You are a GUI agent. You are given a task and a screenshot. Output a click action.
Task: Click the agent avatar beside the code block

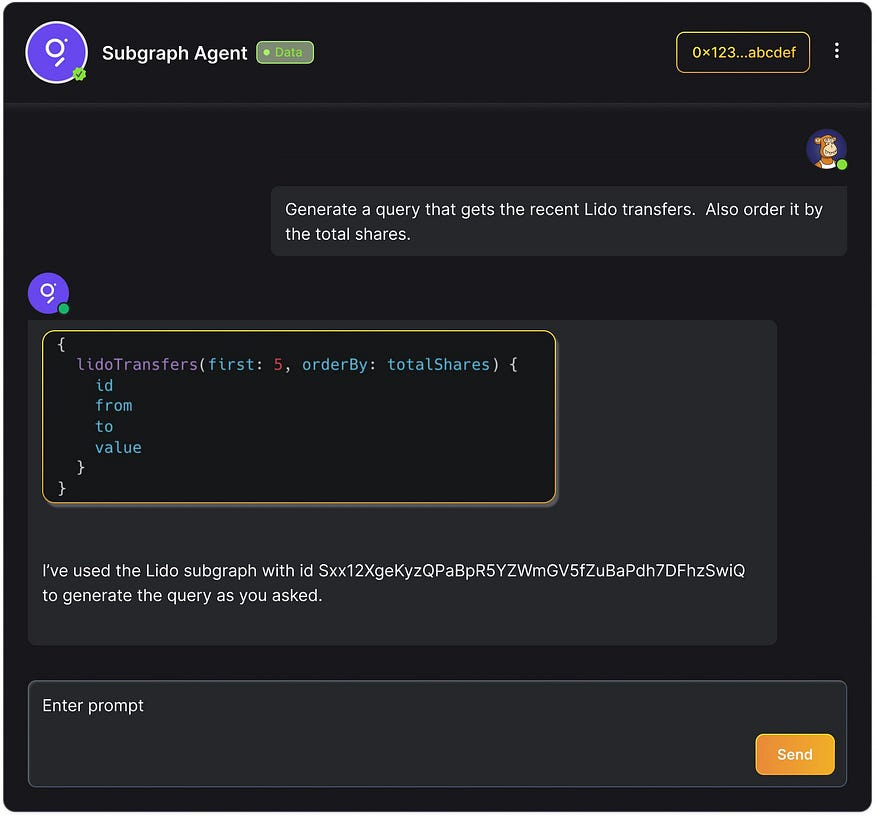(48, 292)
